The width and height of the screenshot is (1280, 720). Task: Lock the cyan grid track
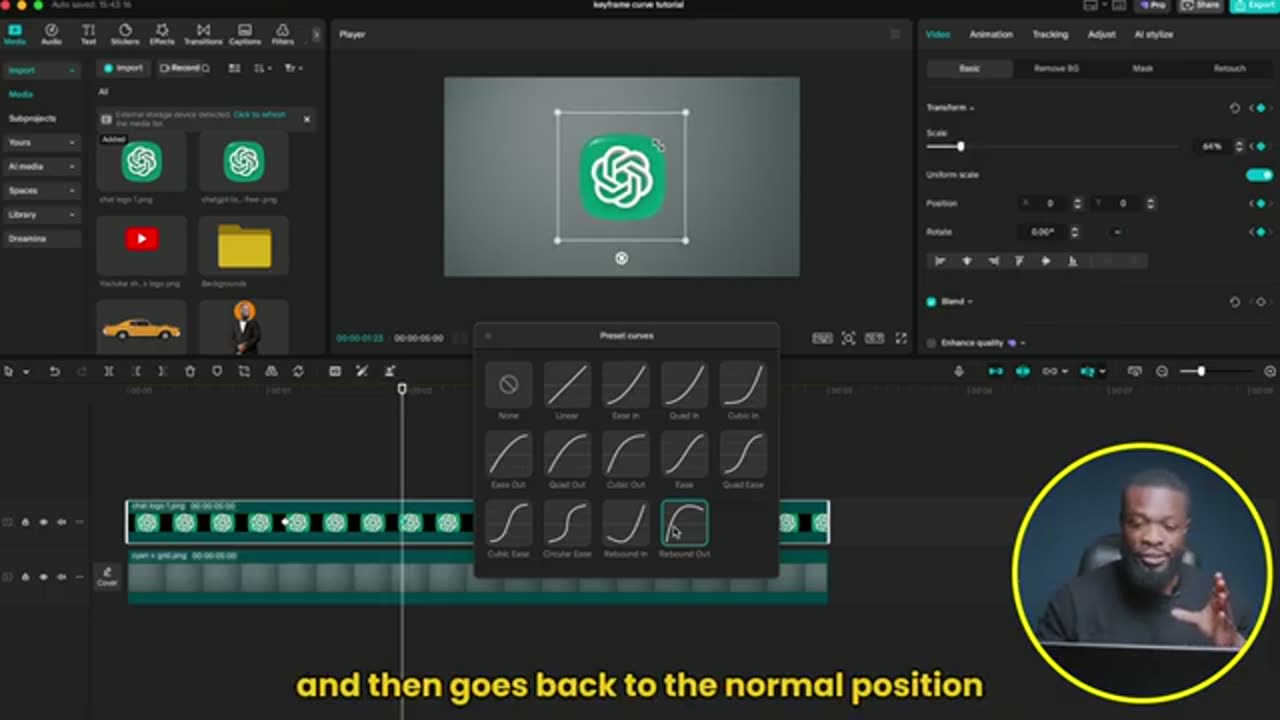point(26,577)
